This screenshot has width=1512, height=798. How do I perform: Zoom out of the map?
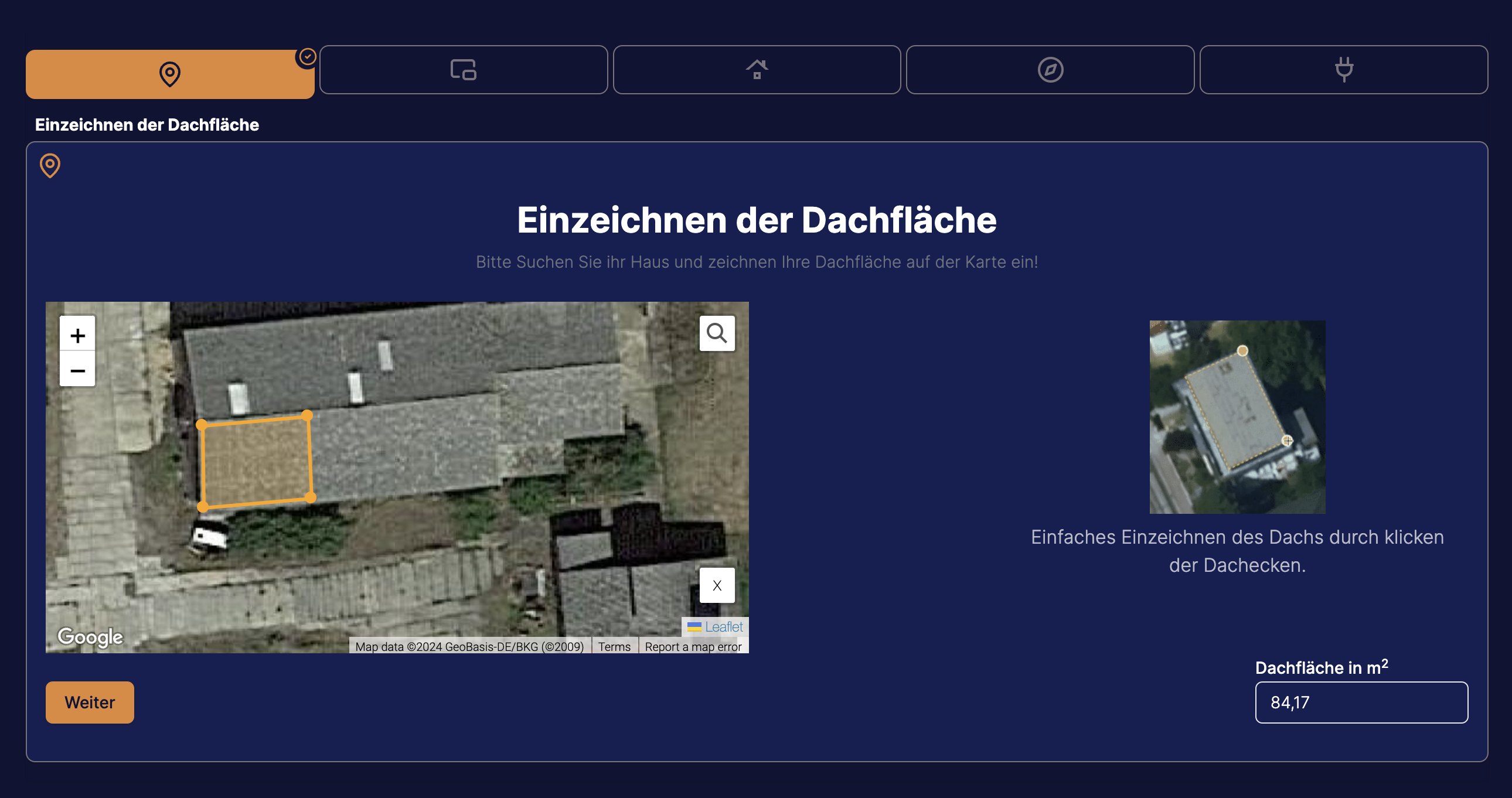[x=77, y=370]
